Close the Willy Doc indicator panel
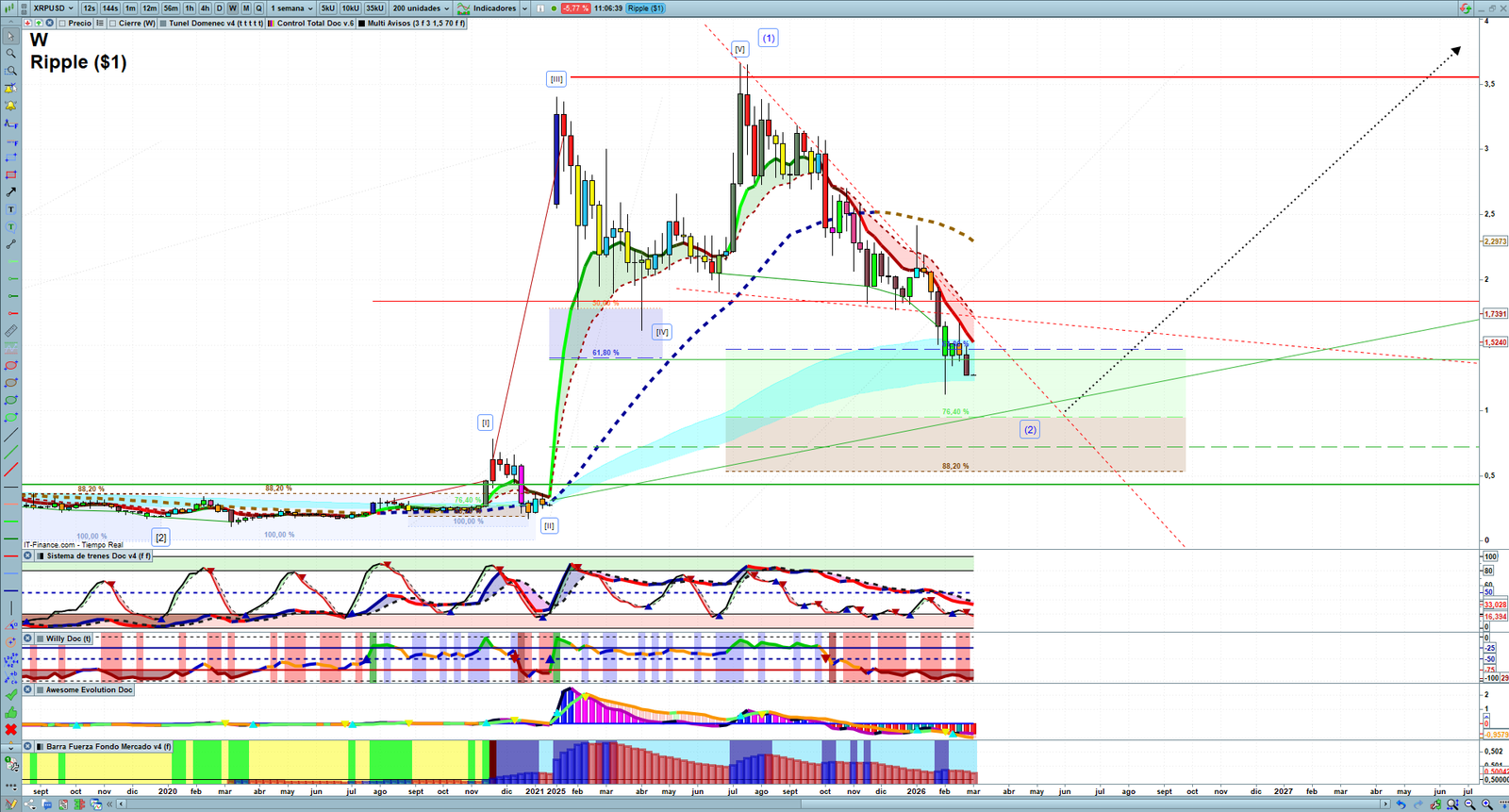 point(27,638)
